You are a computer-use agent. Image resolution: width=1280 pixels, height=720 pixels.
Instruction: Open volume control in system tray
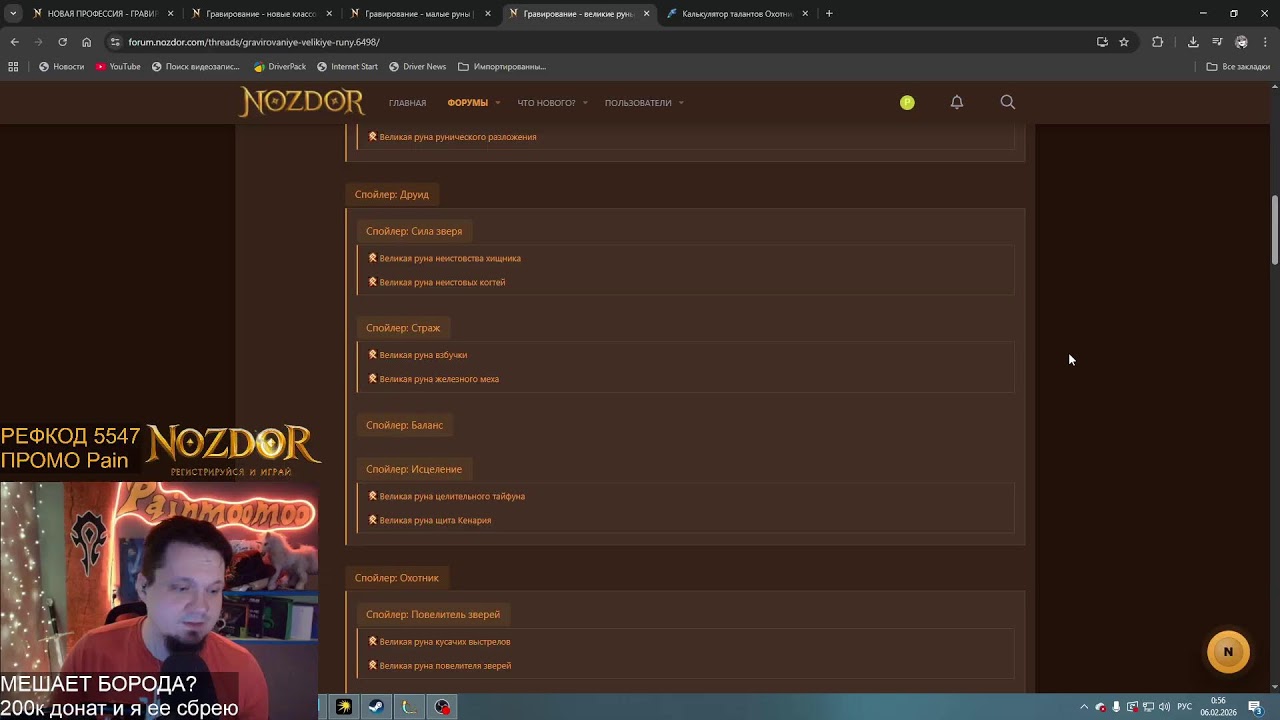(1164, 707)
